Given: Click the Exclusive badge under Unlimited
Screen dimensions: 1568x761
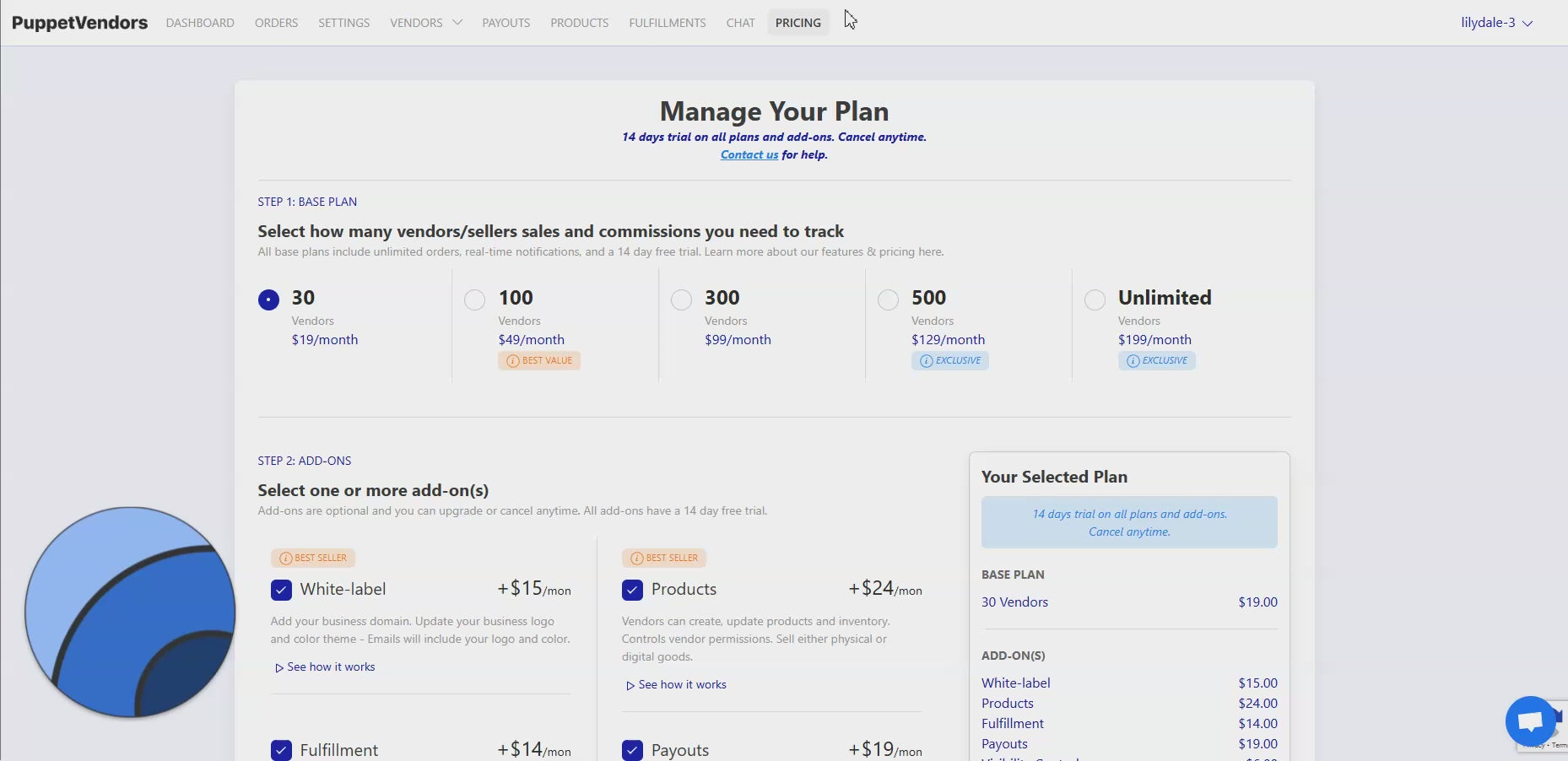Looking at the screenshot, I should point(1157,360).
